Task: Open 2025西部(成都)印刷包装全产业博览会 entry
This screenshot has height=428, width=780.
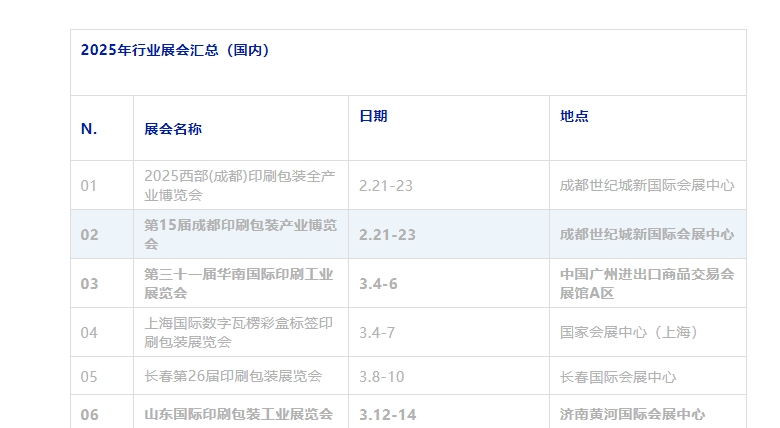Action: 240,185
